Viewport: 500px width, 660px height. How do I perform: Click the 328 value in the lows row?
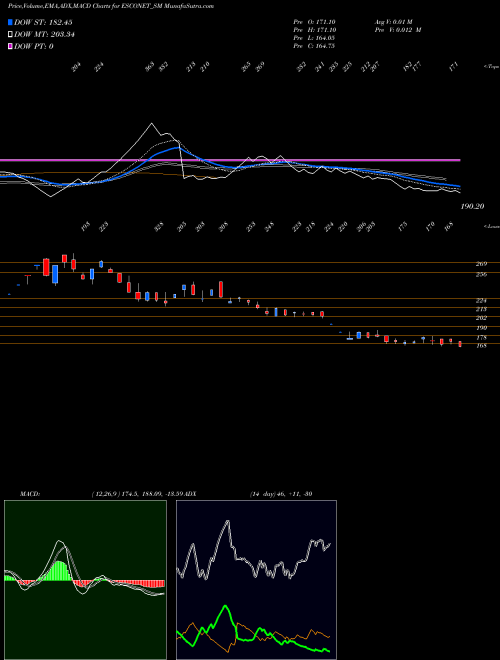[159, 227]
